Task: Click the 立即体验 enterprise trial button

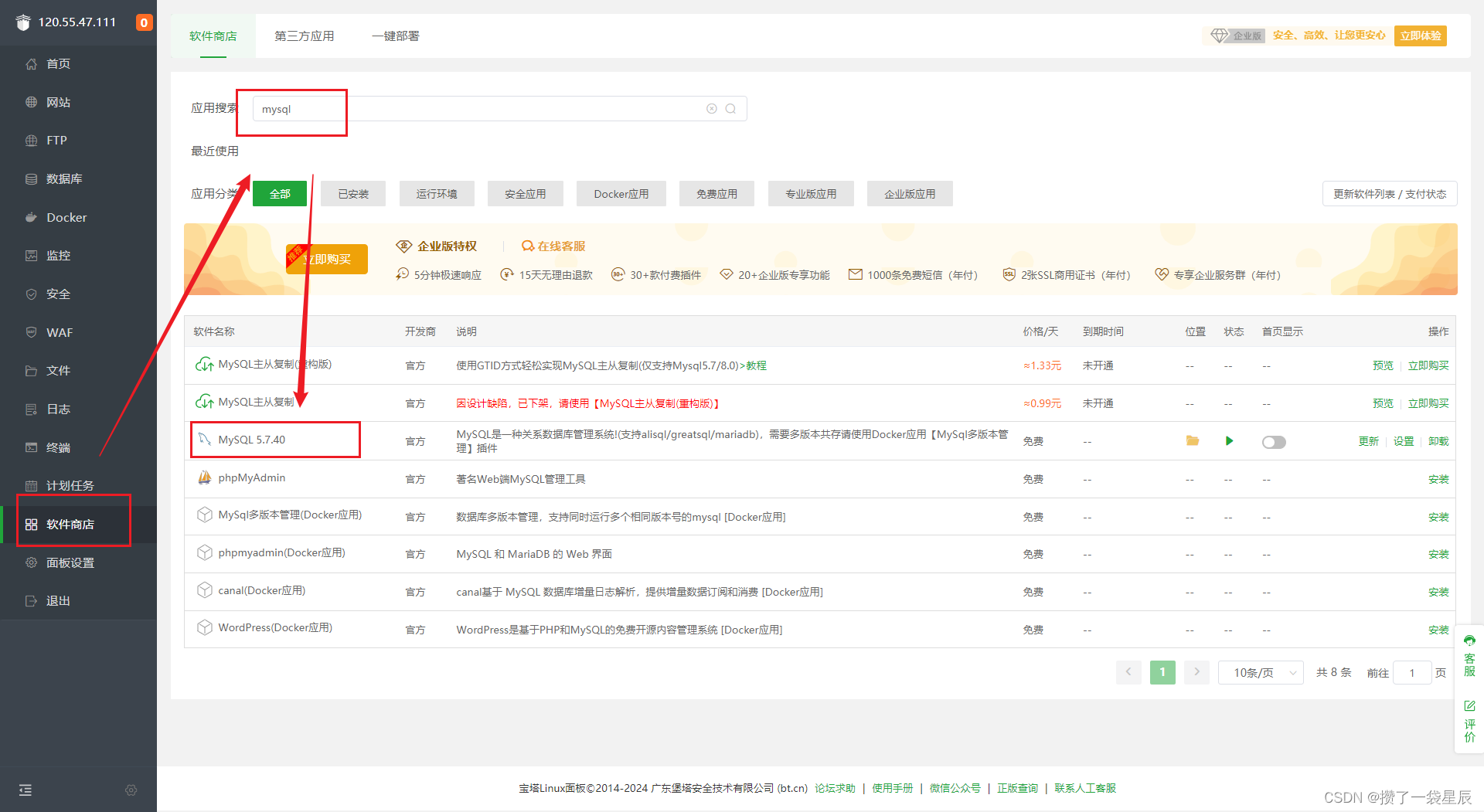Action: pyautogui.click(x=1421, y=36)
